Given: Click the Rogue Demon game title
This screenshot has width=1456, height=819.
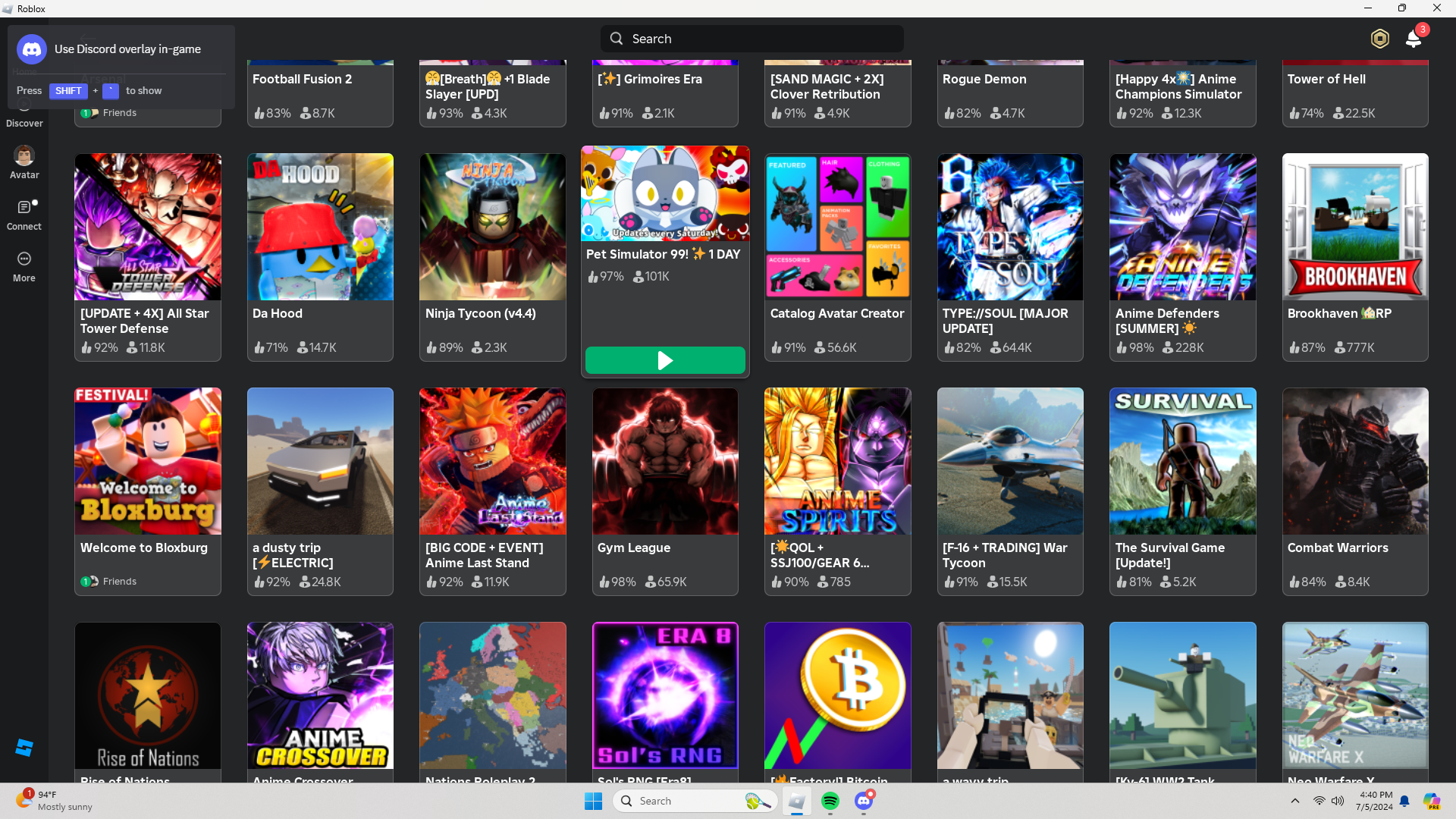Looking at the screenshot, I should tap(984, 79).
